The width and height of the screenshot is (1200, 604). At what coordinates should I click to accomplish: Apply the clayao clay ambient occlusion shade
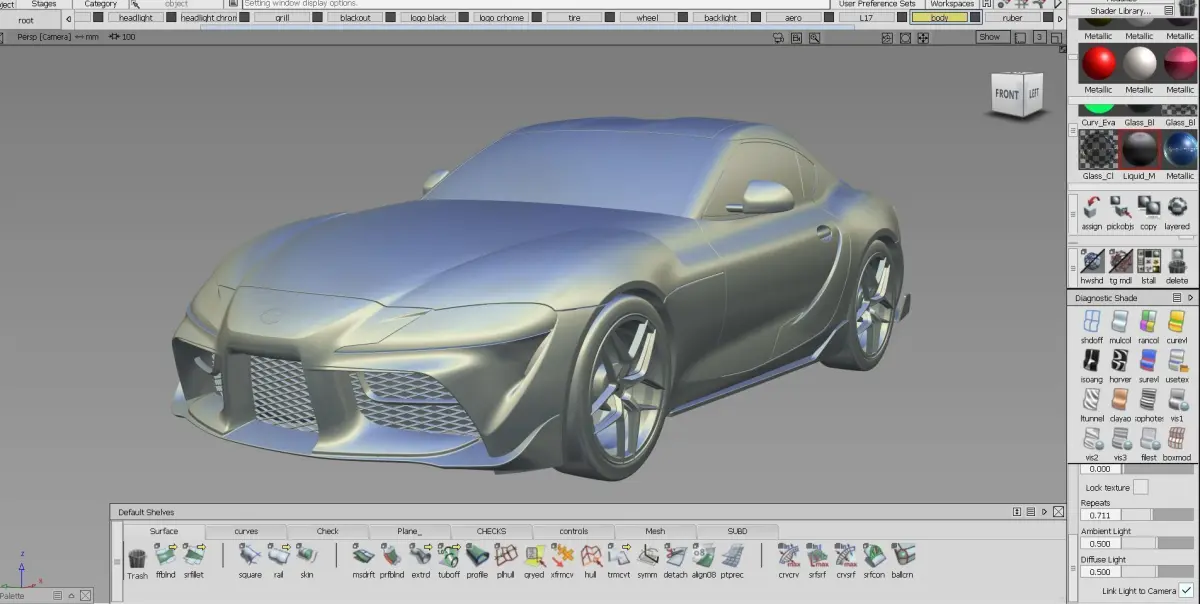[x=1120, y=403]
